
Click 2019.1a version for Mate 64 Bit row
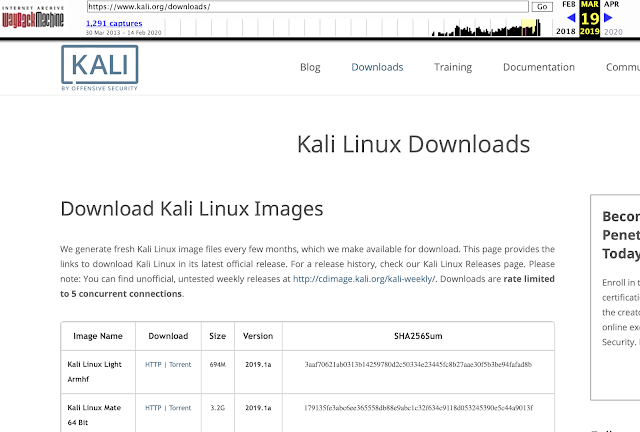(258, 408)
